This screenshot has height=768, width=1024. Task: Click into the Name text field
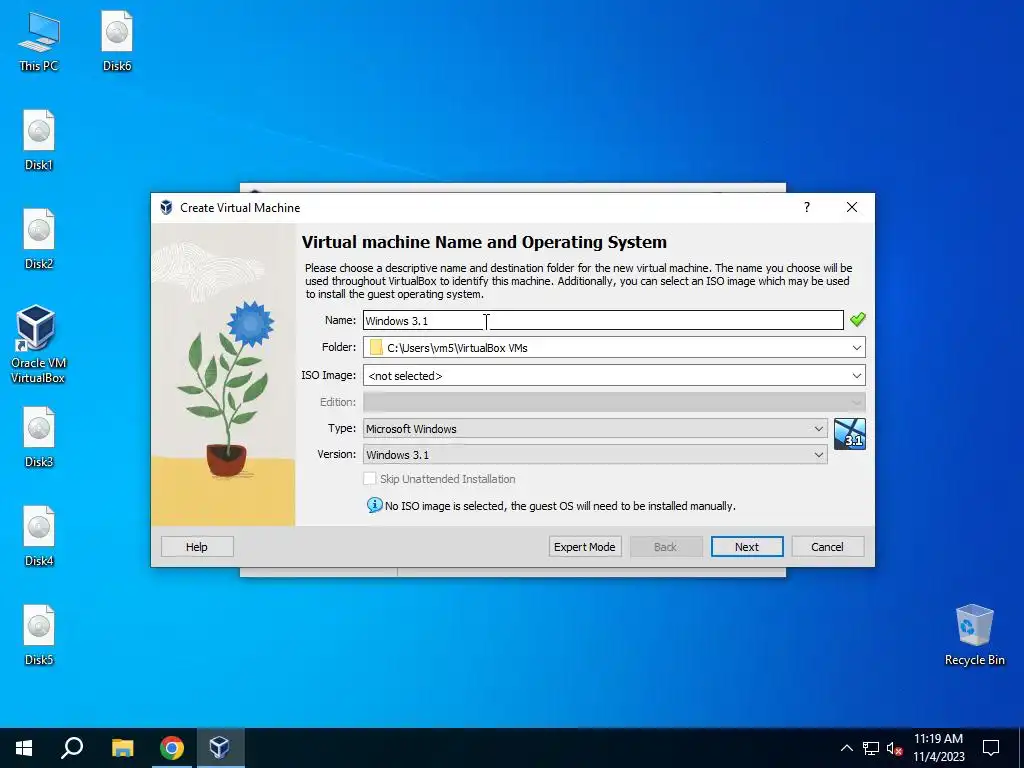(x=603, y=320)
